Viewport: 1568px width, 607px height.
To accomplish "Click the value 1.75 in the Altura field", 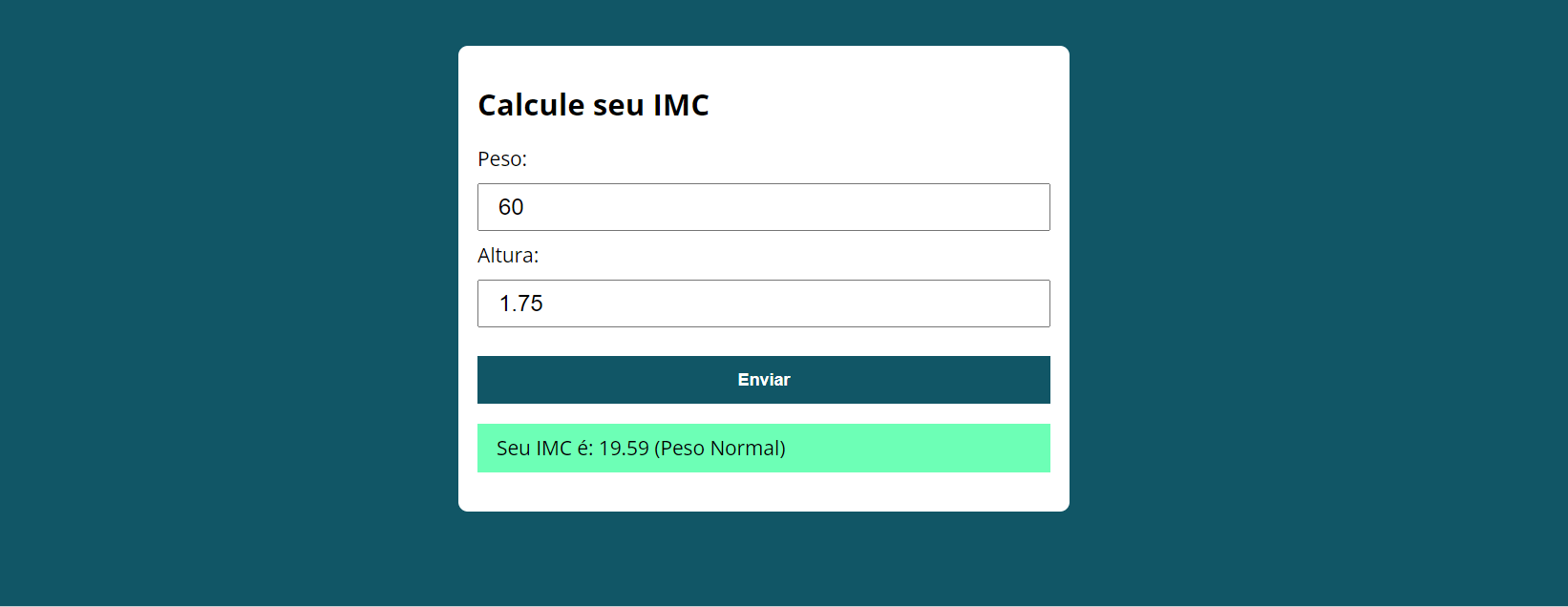I will click(x=521, y=303).
